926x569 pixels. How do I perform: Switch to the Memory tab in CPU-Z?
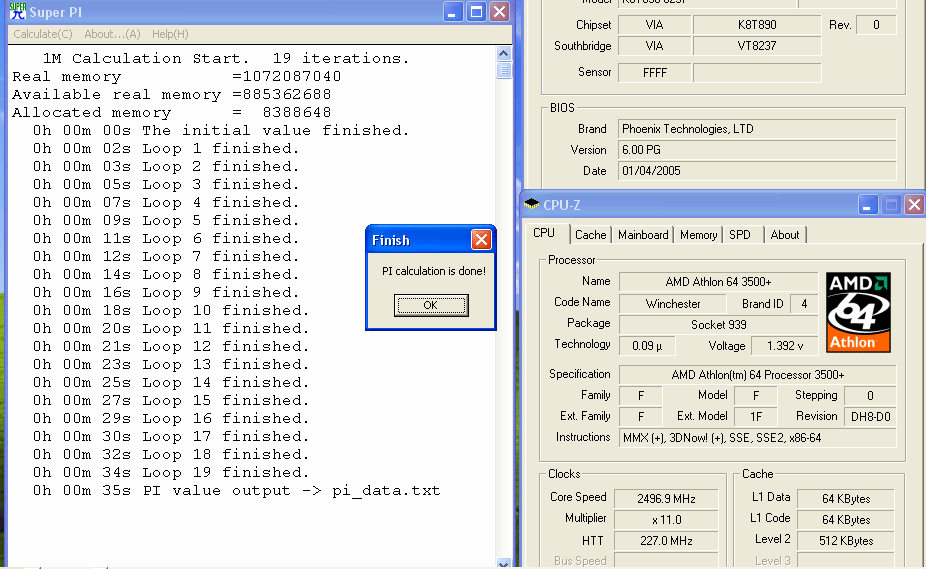[x=698, y=235]
